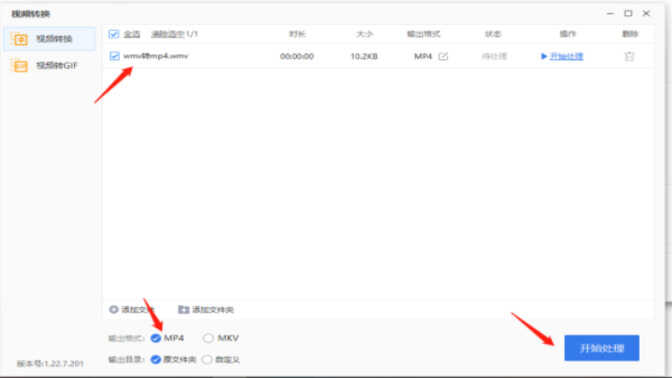The width and height of the screenshot is (672, 378).
Task: Toggle the 全选 select-all checkbox
Action: click(x=114, y=34)
